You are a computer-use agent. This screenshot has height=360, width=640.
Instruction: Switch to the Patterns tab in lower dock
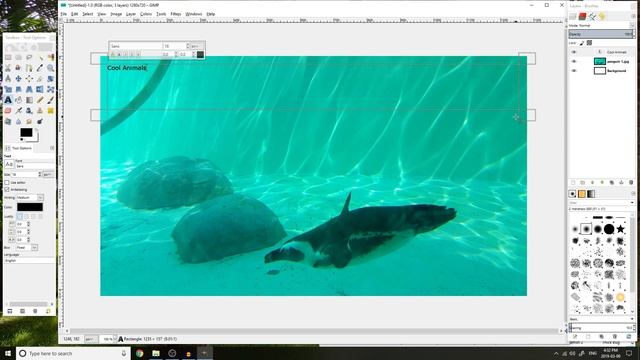[x=582, y=194]
